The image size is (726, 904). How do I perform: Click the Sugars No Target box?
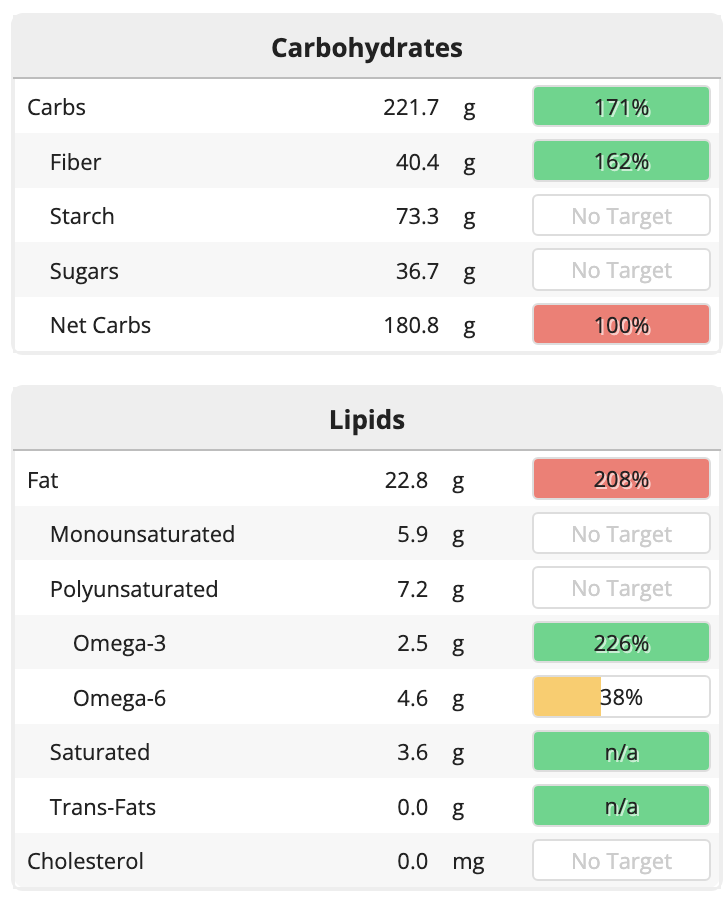621,271
